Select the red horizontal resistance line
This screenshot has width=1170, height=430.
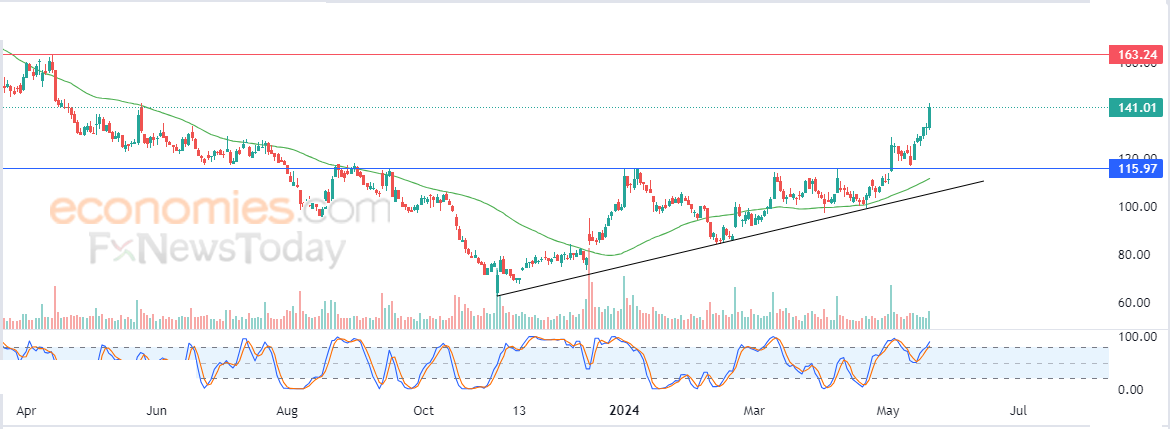click(555, 54)
